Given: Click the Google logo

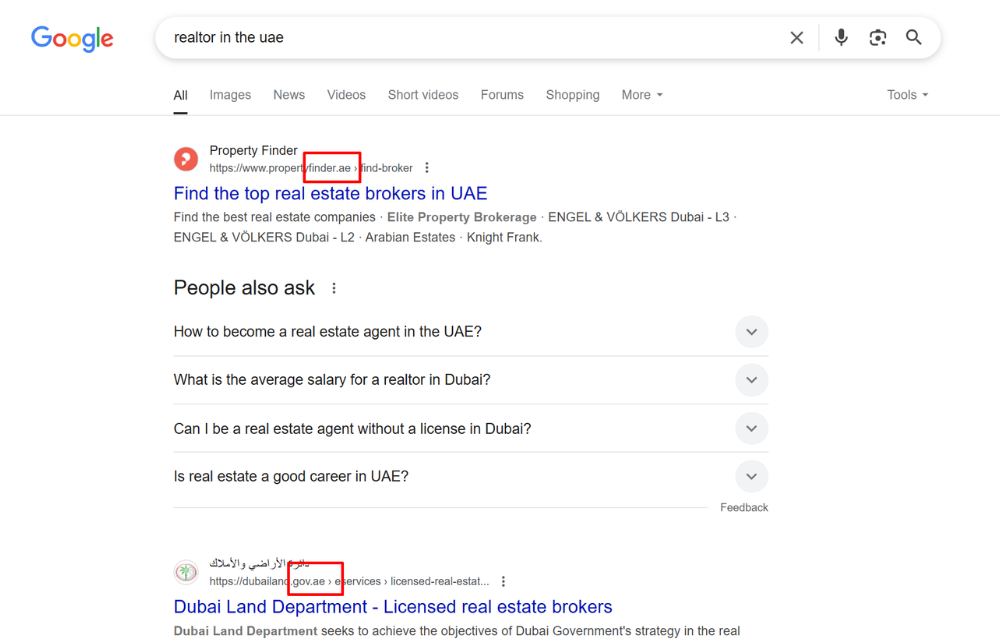Looking at the screenshot, I should [x=71, y=38].
